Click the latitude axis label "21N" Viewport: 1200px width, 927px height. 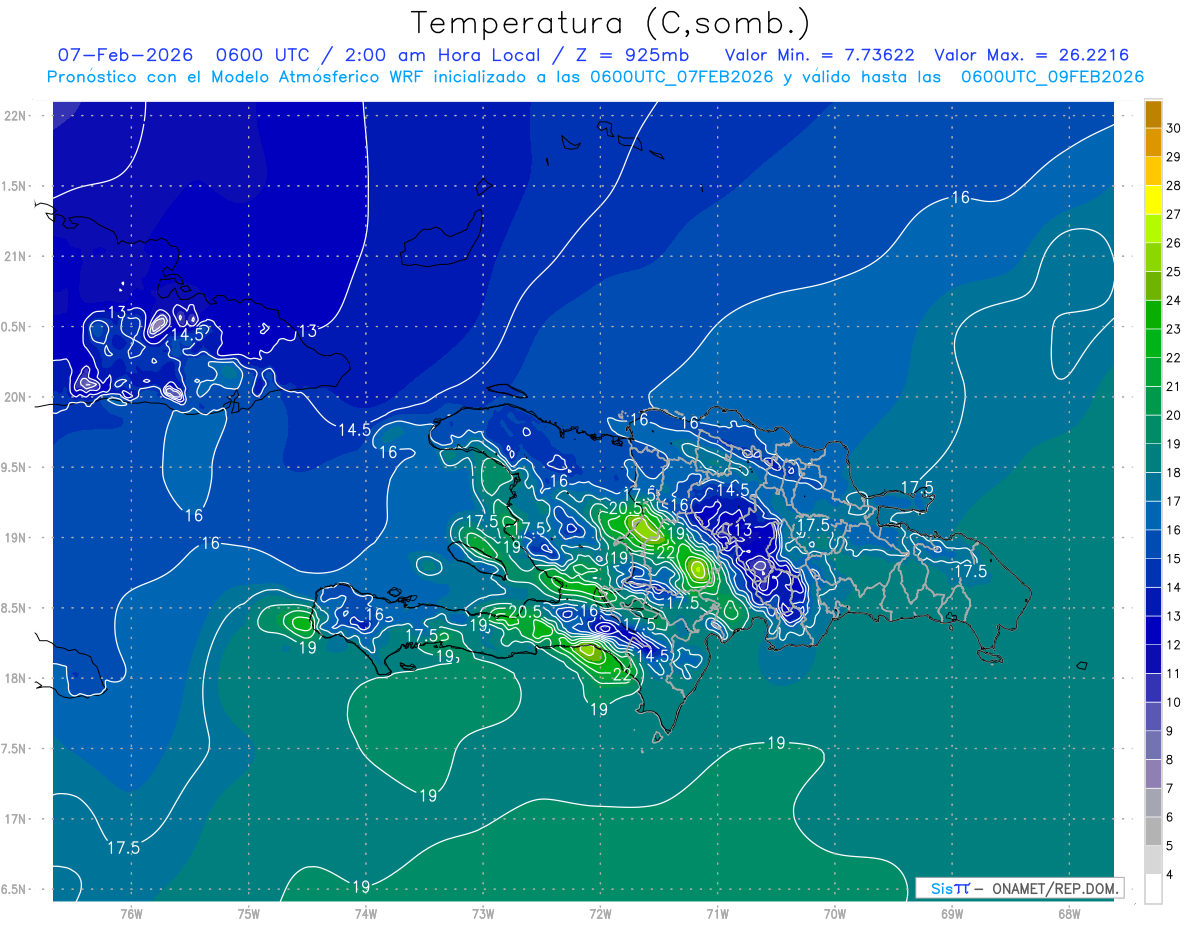coord(16,256)
